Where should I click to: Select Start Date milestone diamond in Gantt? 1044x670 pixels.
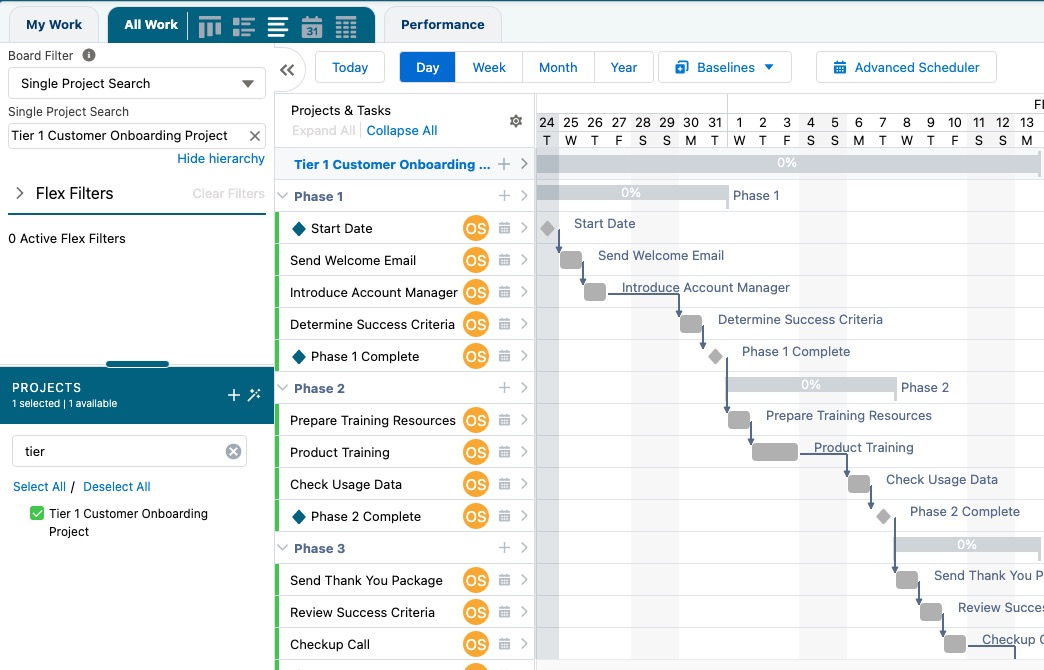tap(547, 228)
